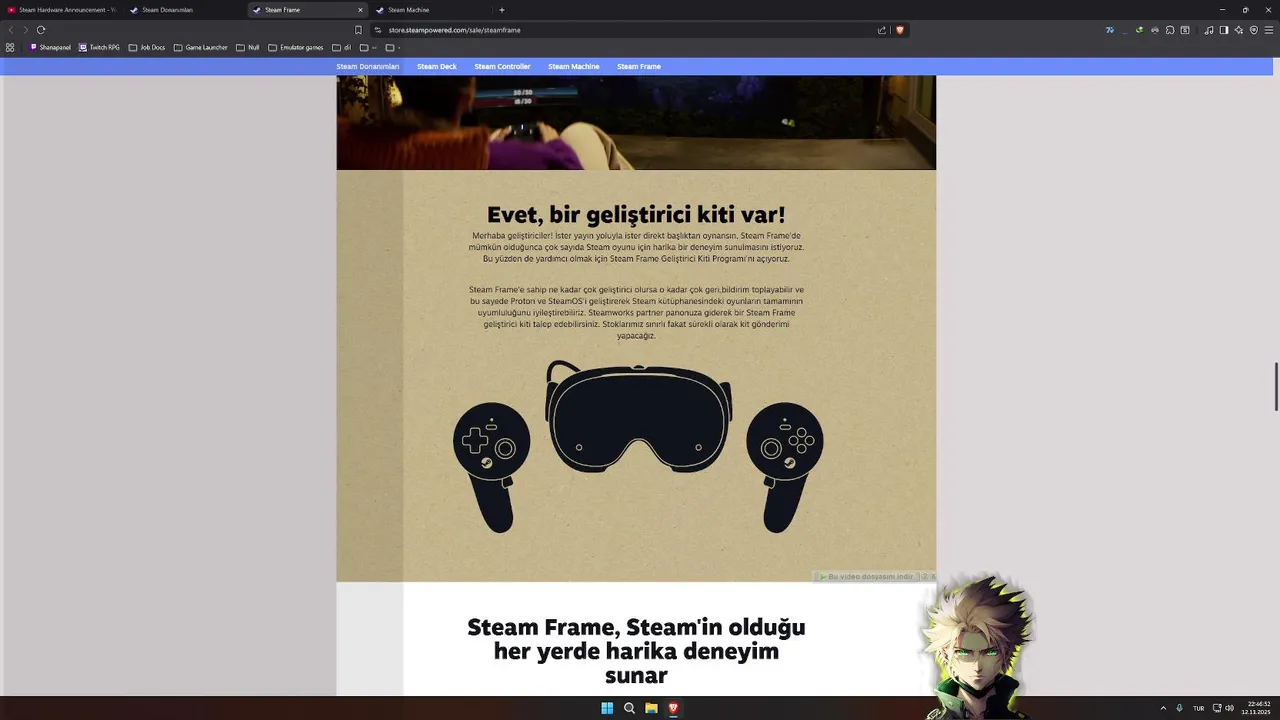Click the media playlist music note icon

coord(1209,30)
